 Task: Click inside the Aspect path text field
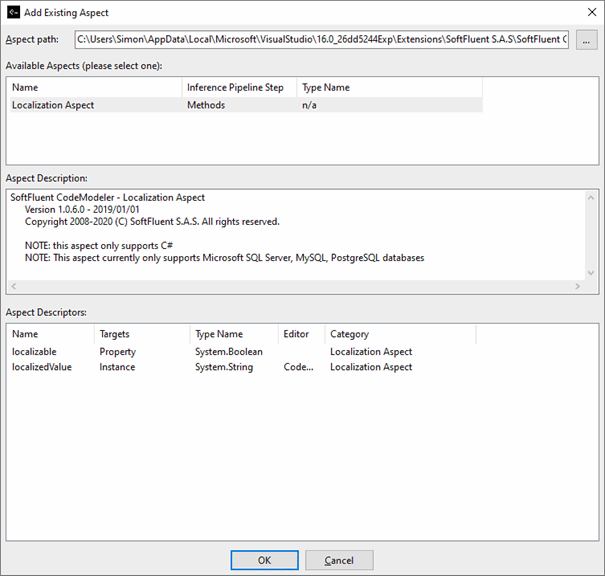[x=320, y=40]
